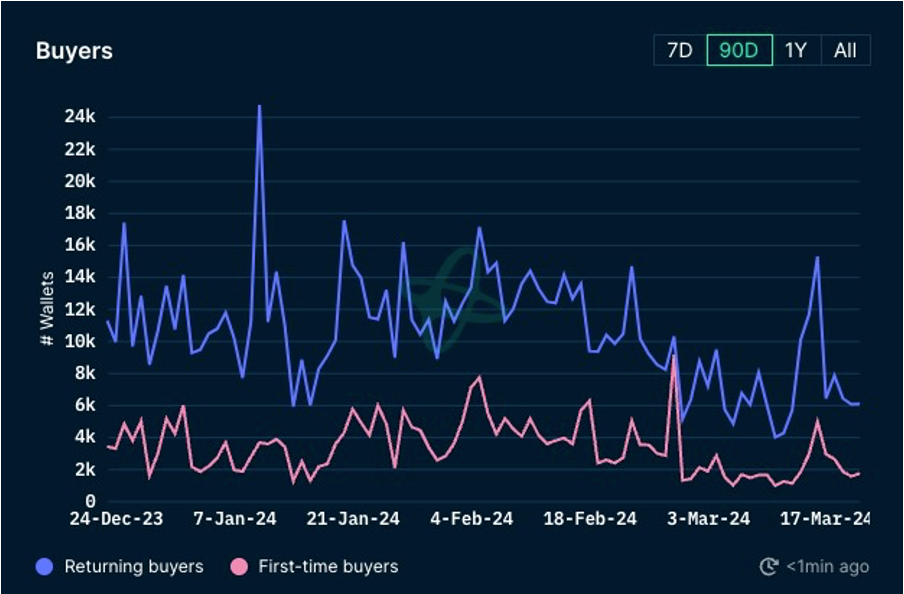Click the Buyers chart title
Screen dimensions: 904x594
coord(74,51)
